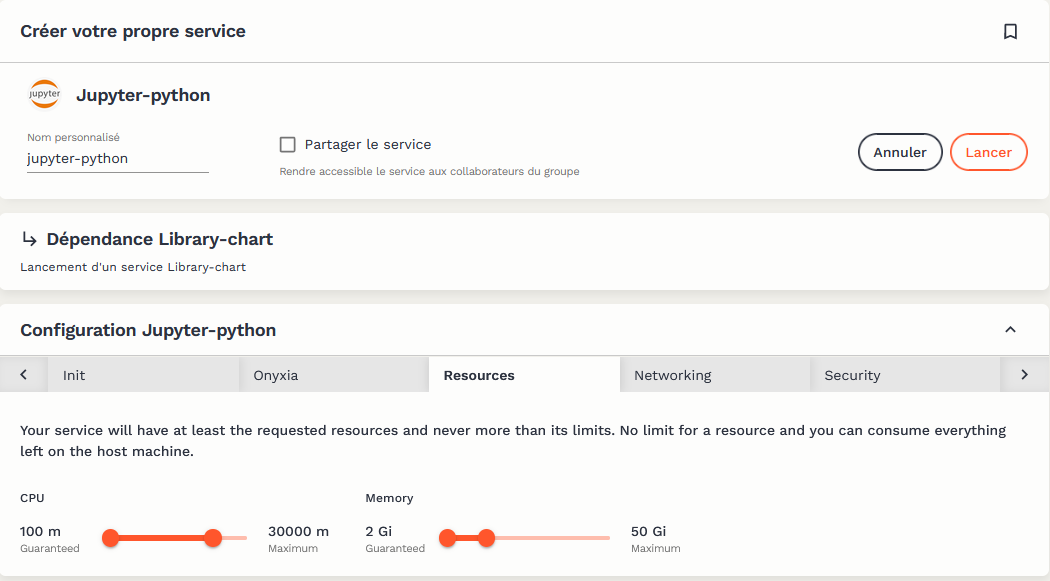
Task: Focus the Nom personnalisé text field
Action: pos(117,159)
